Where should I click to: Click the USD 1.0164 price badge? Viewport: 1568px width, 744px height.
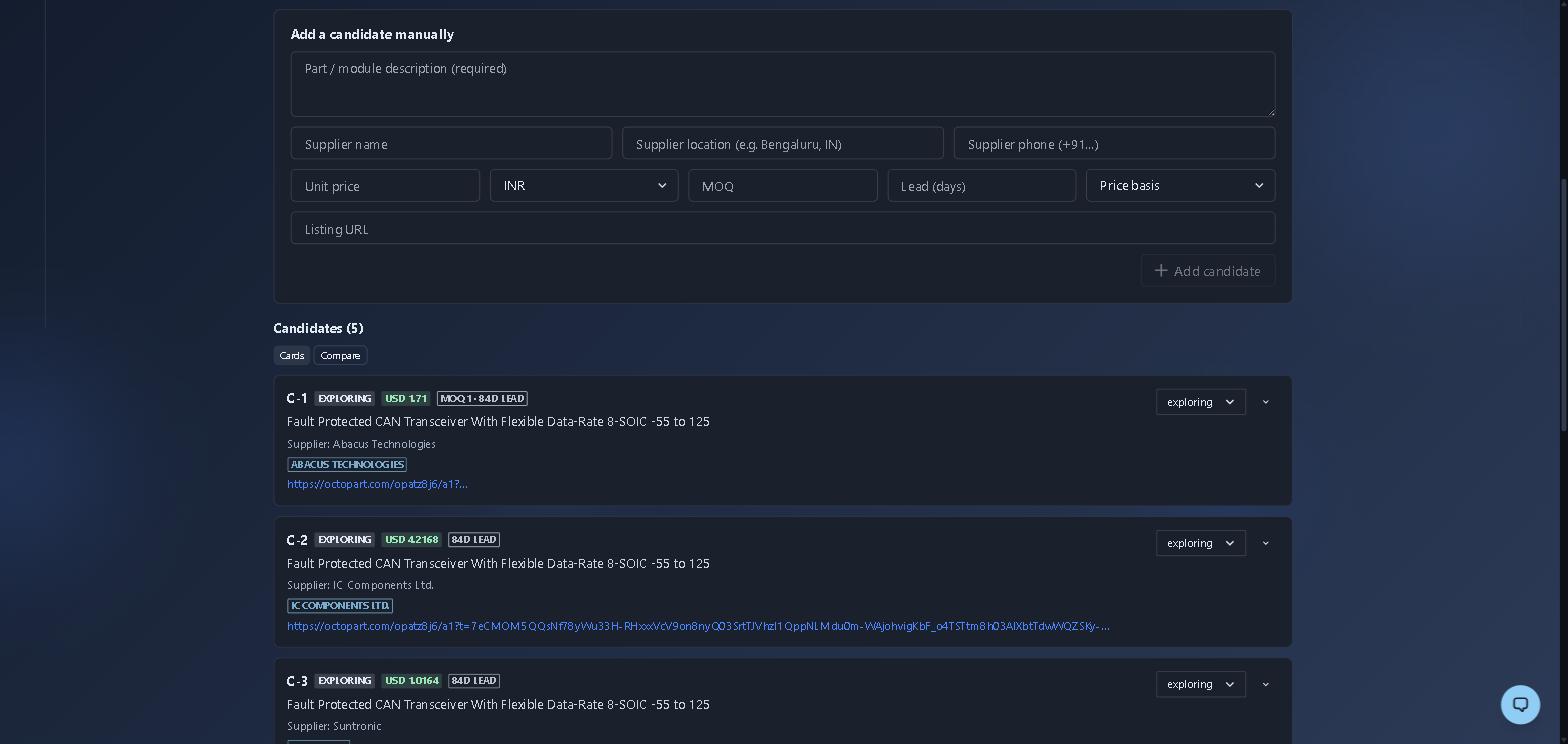(411, 681)
